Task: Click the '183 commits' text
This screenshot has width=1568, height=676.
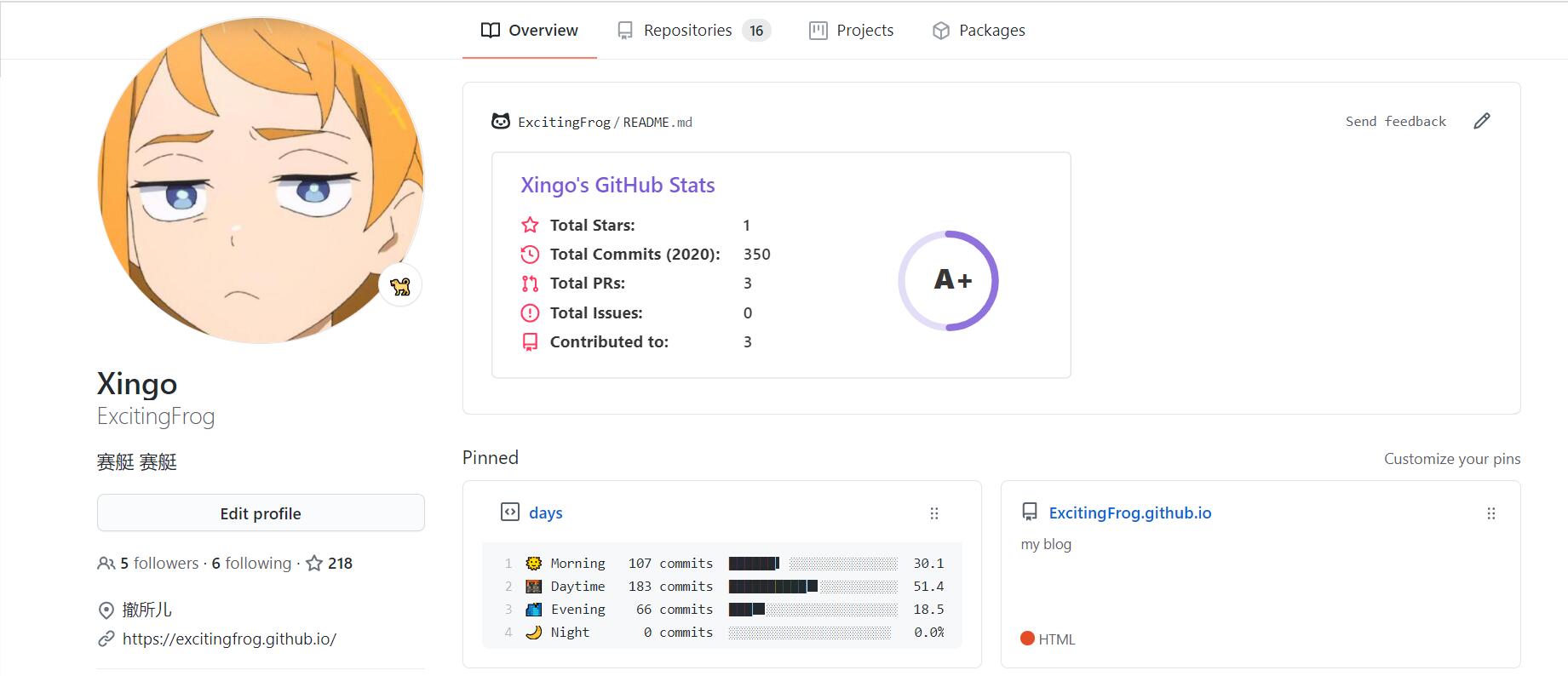Action: coord(670,587)
